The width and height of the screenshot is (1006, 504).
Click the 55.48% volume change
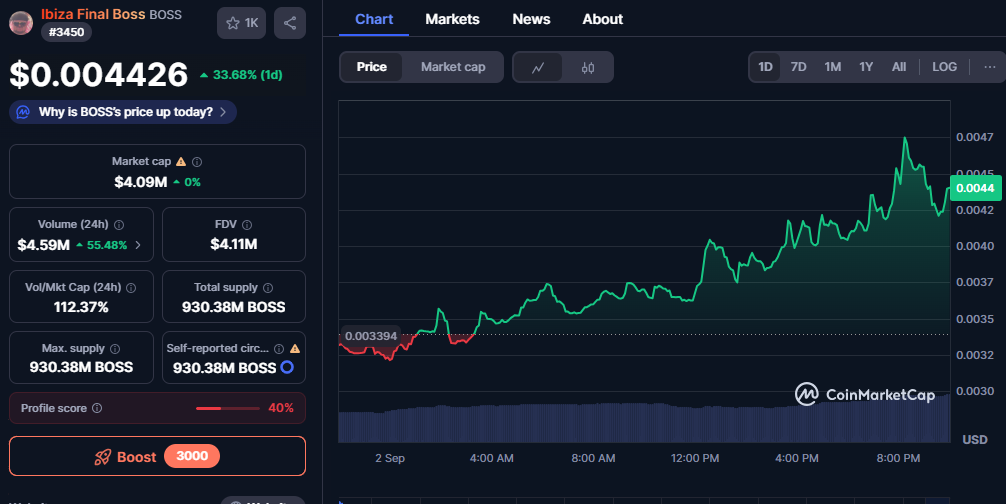click(101, 245)
